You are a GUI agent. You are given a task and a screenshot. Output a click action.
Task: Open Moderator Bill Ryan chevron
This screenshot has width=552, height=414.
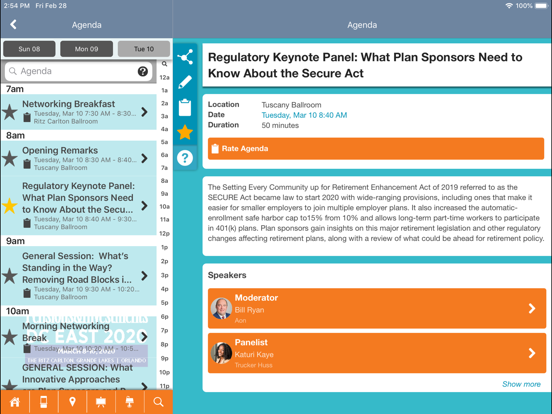(x=532, y=308)
